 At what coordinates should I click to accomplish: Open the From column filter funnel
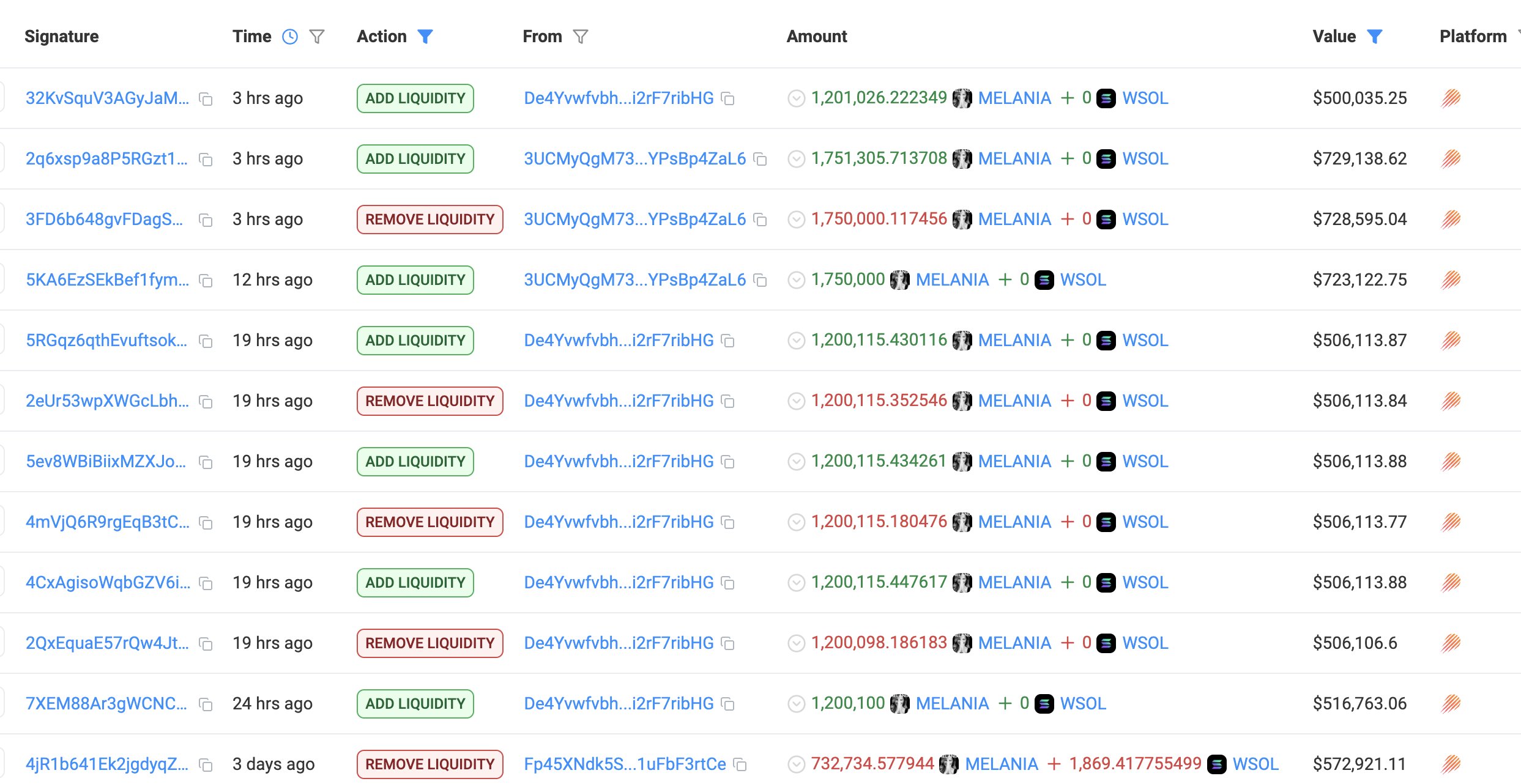[x=581, y=37]
